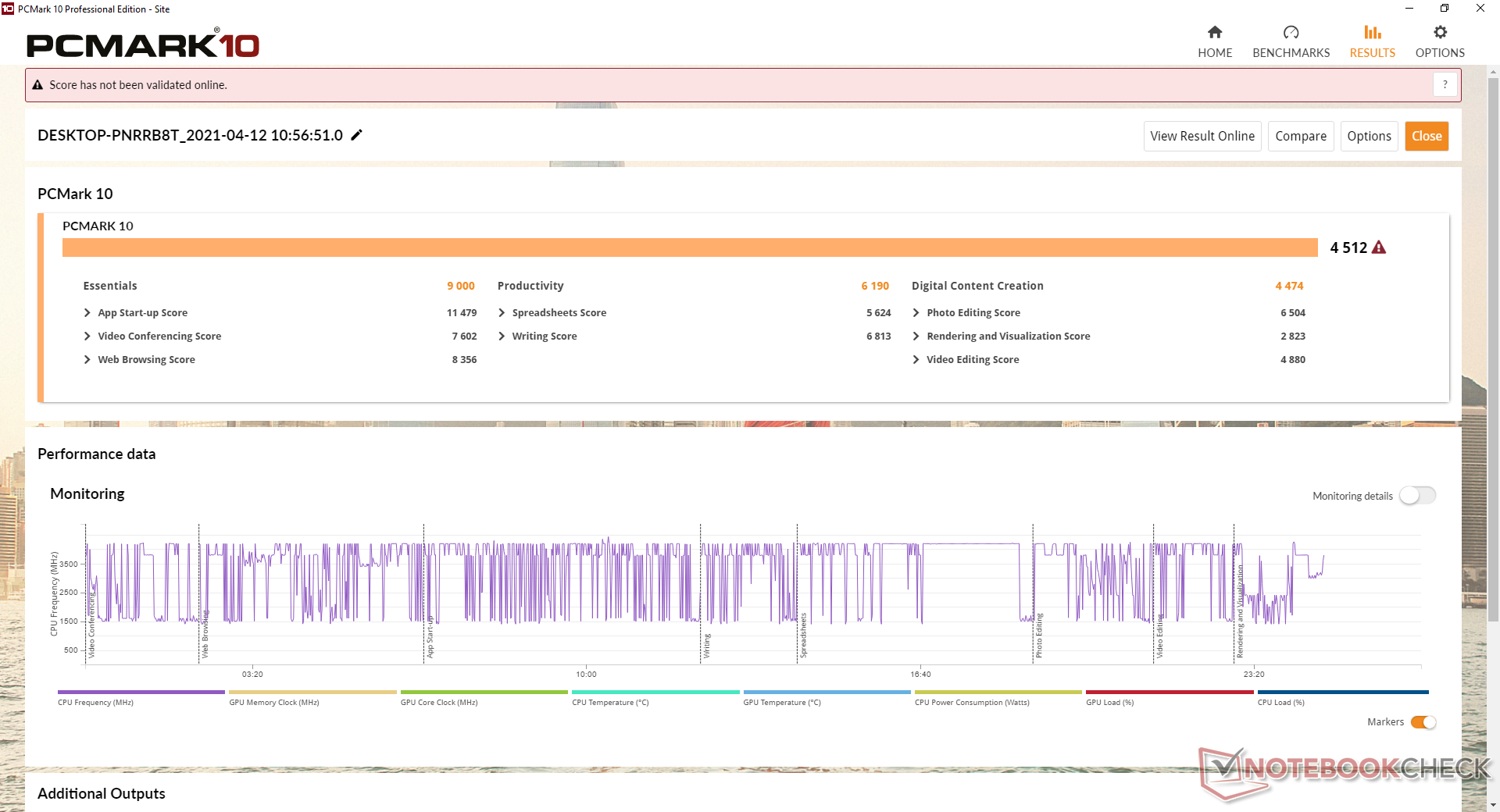Toggle the Monitoring details switch
The width and height of the screenshot is (1500, 812).
click(1417, 496)
